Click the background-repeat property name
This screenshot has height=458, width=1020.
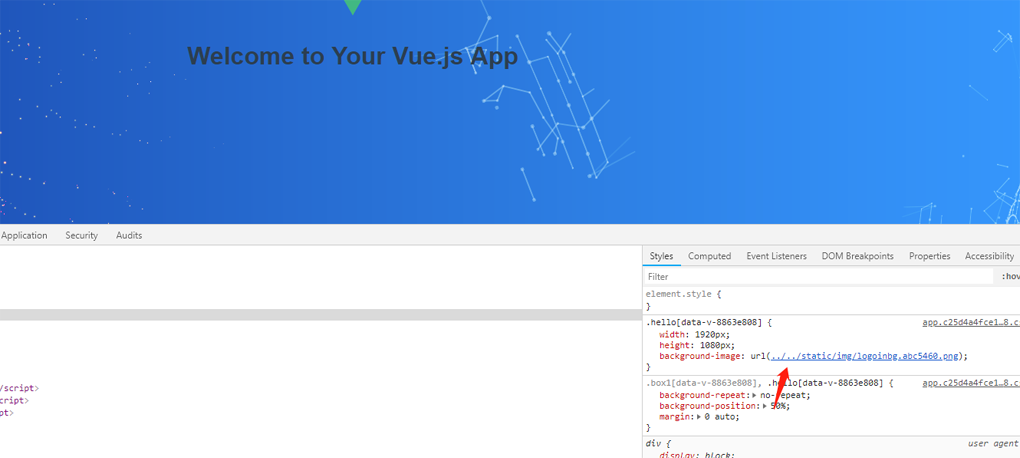(x=703, y=395)
